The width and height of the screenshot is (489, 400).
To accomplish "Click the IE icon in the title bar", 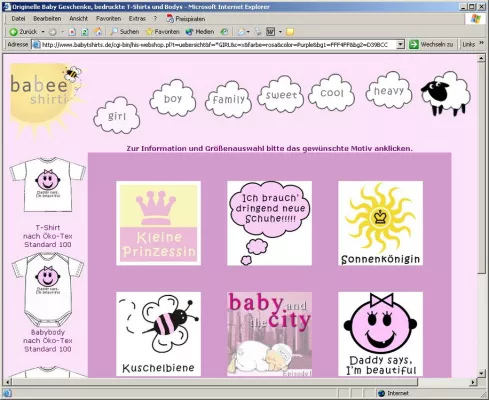I will point(6,6).
